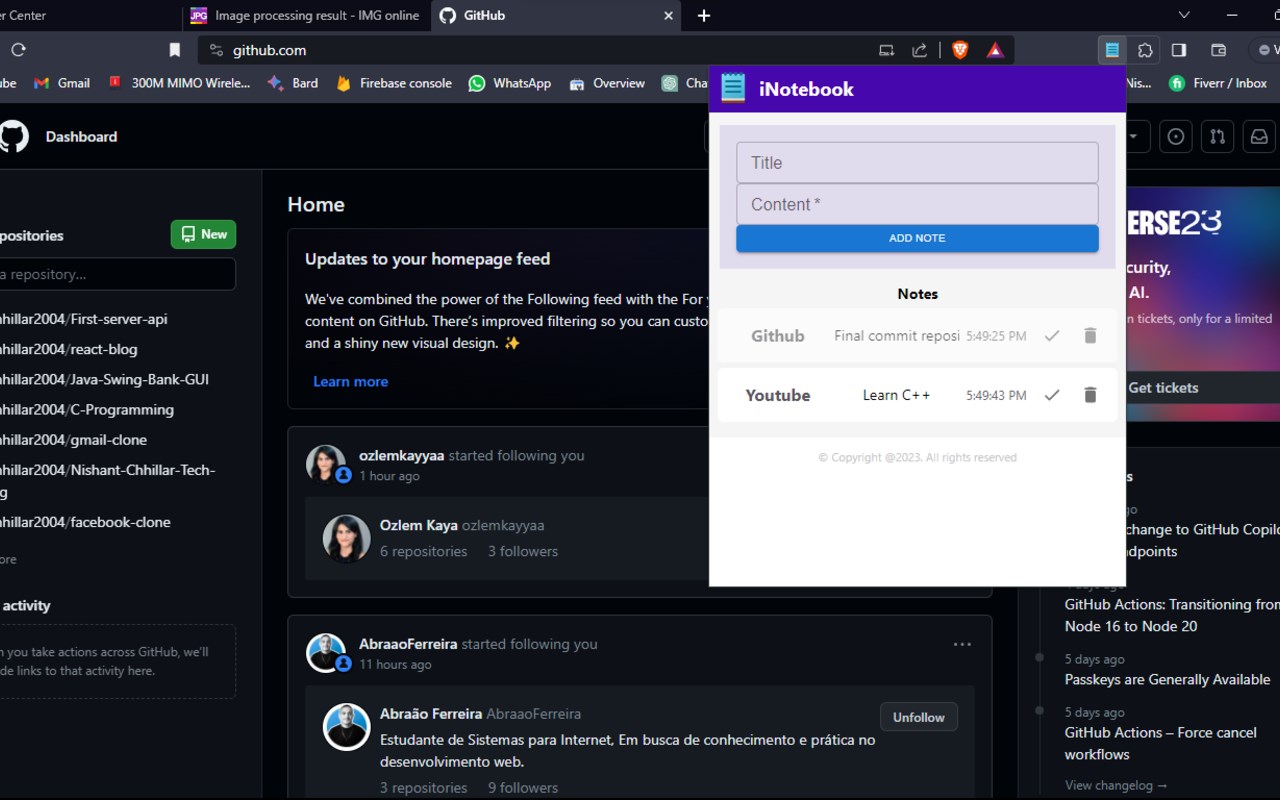Click Unfollow button for Abraão Ferreira
1280x800 pixels.
pos(919,717)
